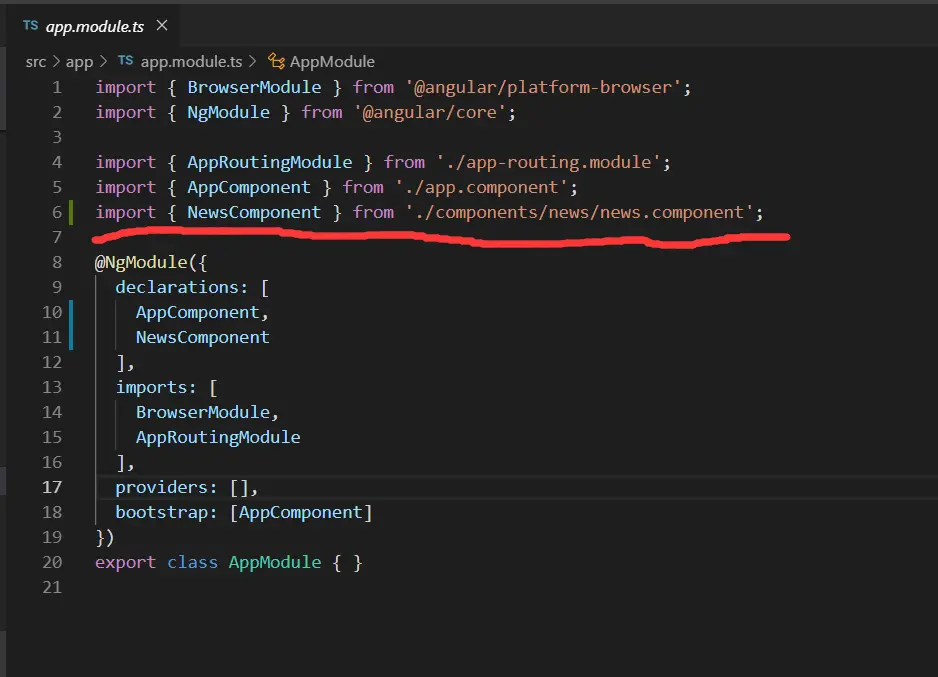Click the '@NgModule' decorator text
The width and height of the screenshot is (938, 677).
tap(141, 263)
